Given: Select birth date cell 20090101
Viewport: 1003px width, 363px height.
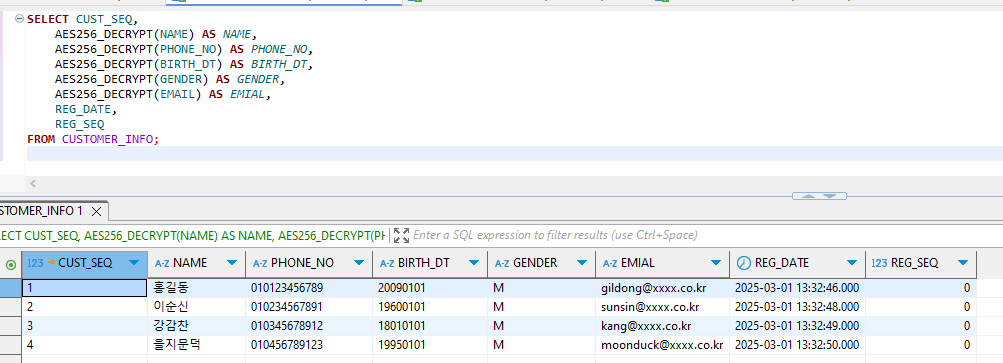Looking at the screenshot, I should point(430,288).
